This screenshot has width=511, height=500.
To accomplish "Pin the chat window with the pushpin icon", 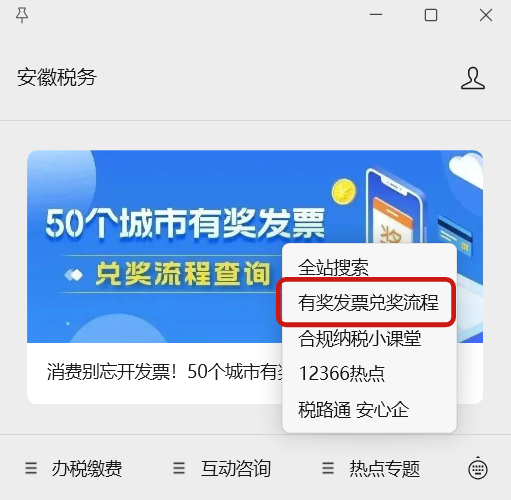I will click(22, 15).
